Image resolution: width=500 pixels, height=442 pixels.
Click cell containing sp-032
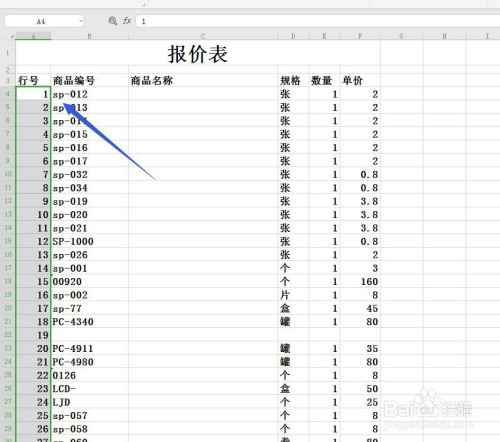click(89, 174)
